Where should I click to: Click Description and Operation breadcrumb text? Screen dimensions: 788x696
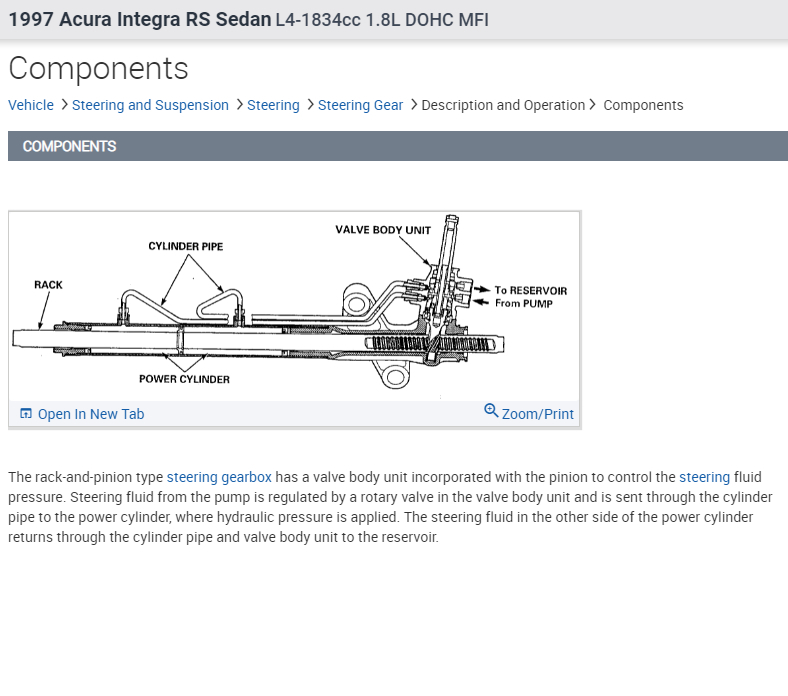coord(503,105)
